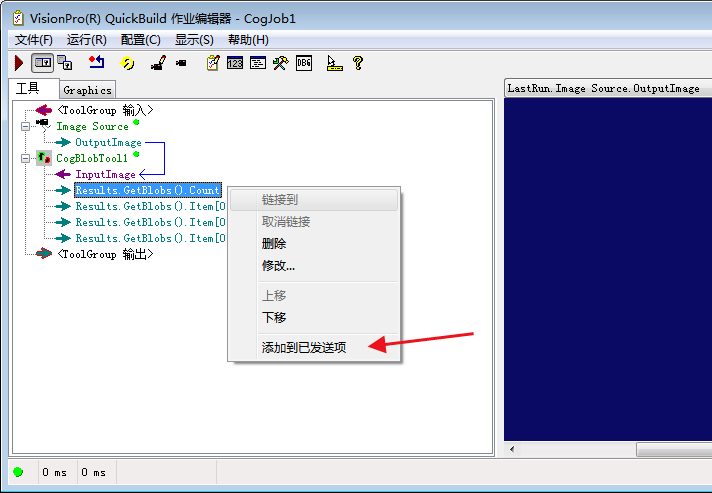Show job statistics with the 123 icon
The width and height of the screenshot is (712, 493).
click(235, 63)
